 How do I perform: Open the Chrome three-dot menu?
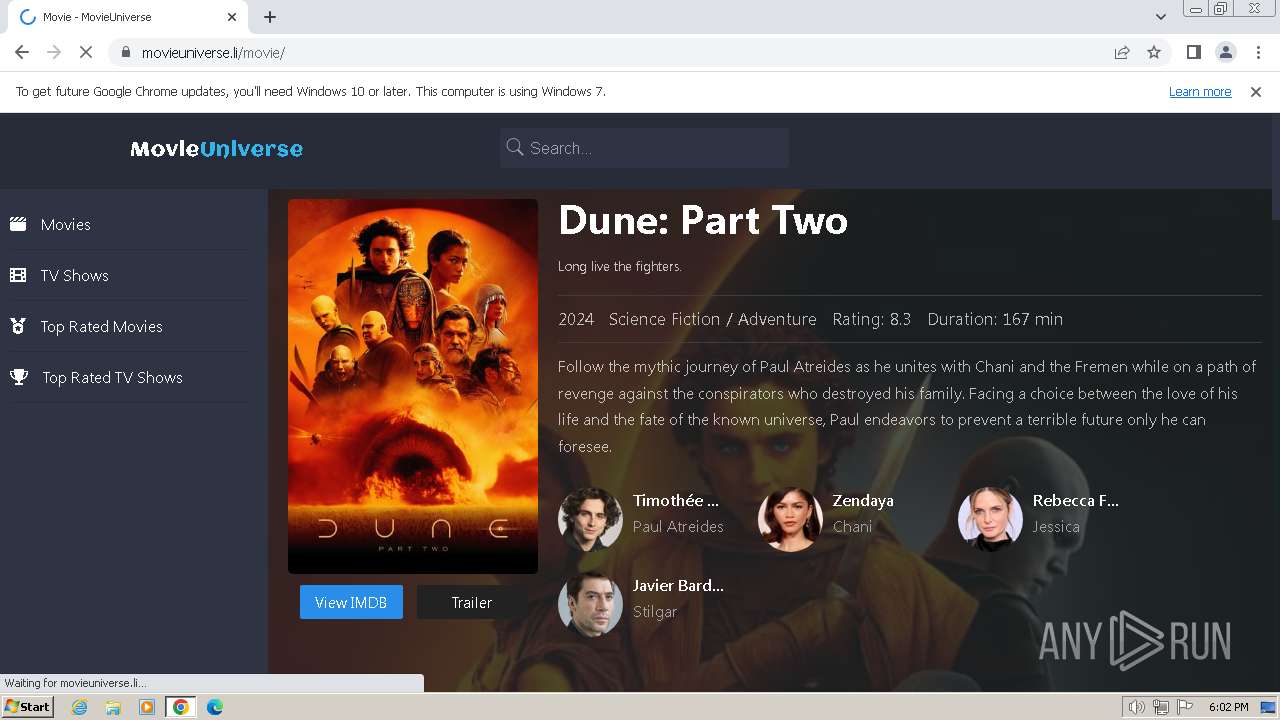(x=1257, y=53)
